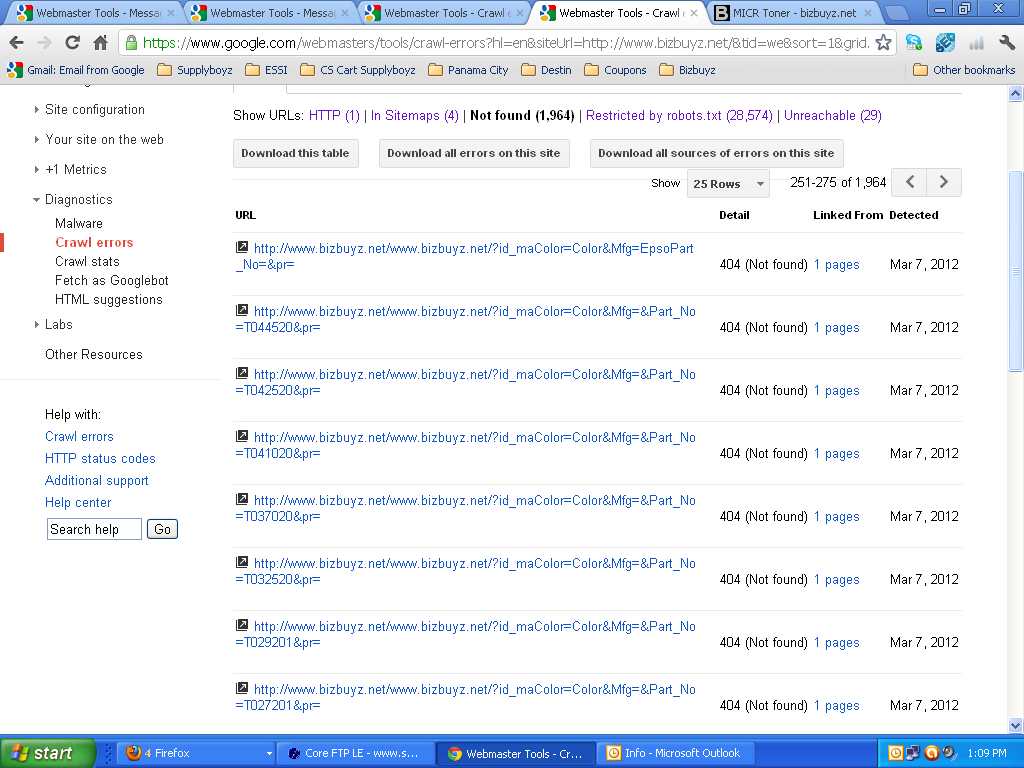Open the Coupons bookmark folder
The width and height of the screenshot is (1024, 768).
point(615,70)
